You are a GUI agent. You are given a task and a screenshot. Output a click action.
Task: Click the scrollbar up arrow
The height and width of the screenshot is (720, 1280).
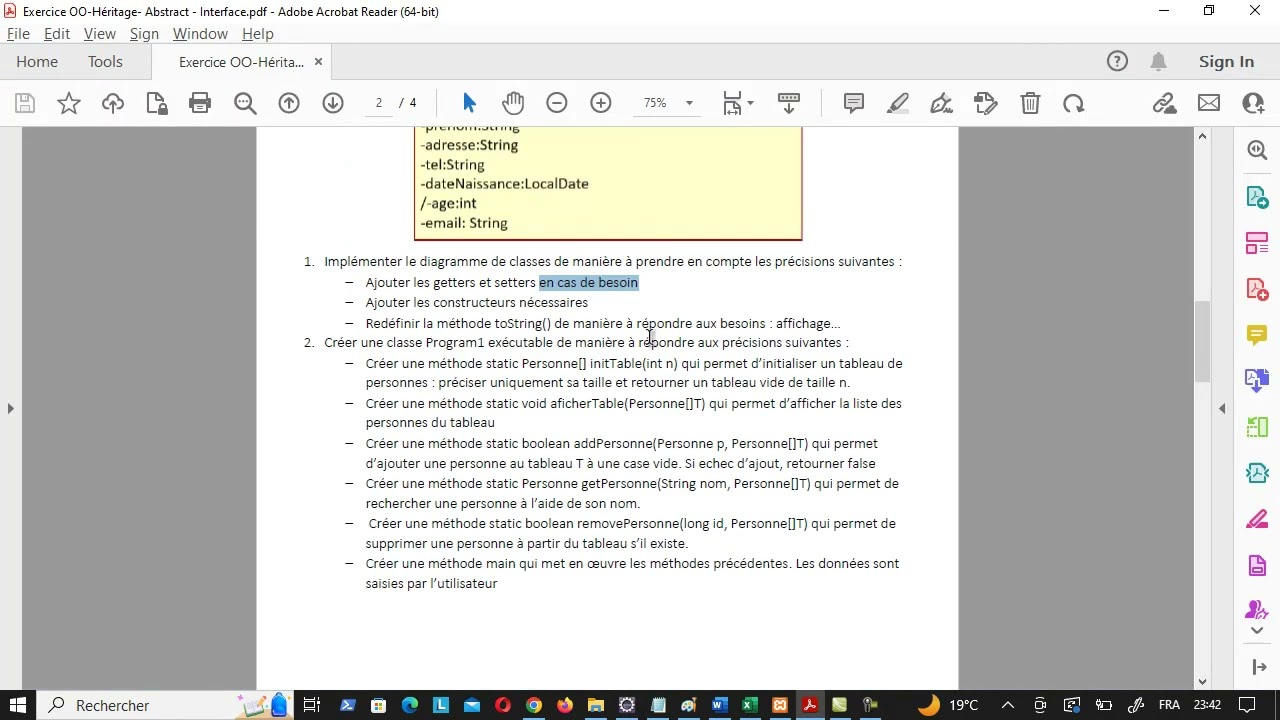[1203, 136]
